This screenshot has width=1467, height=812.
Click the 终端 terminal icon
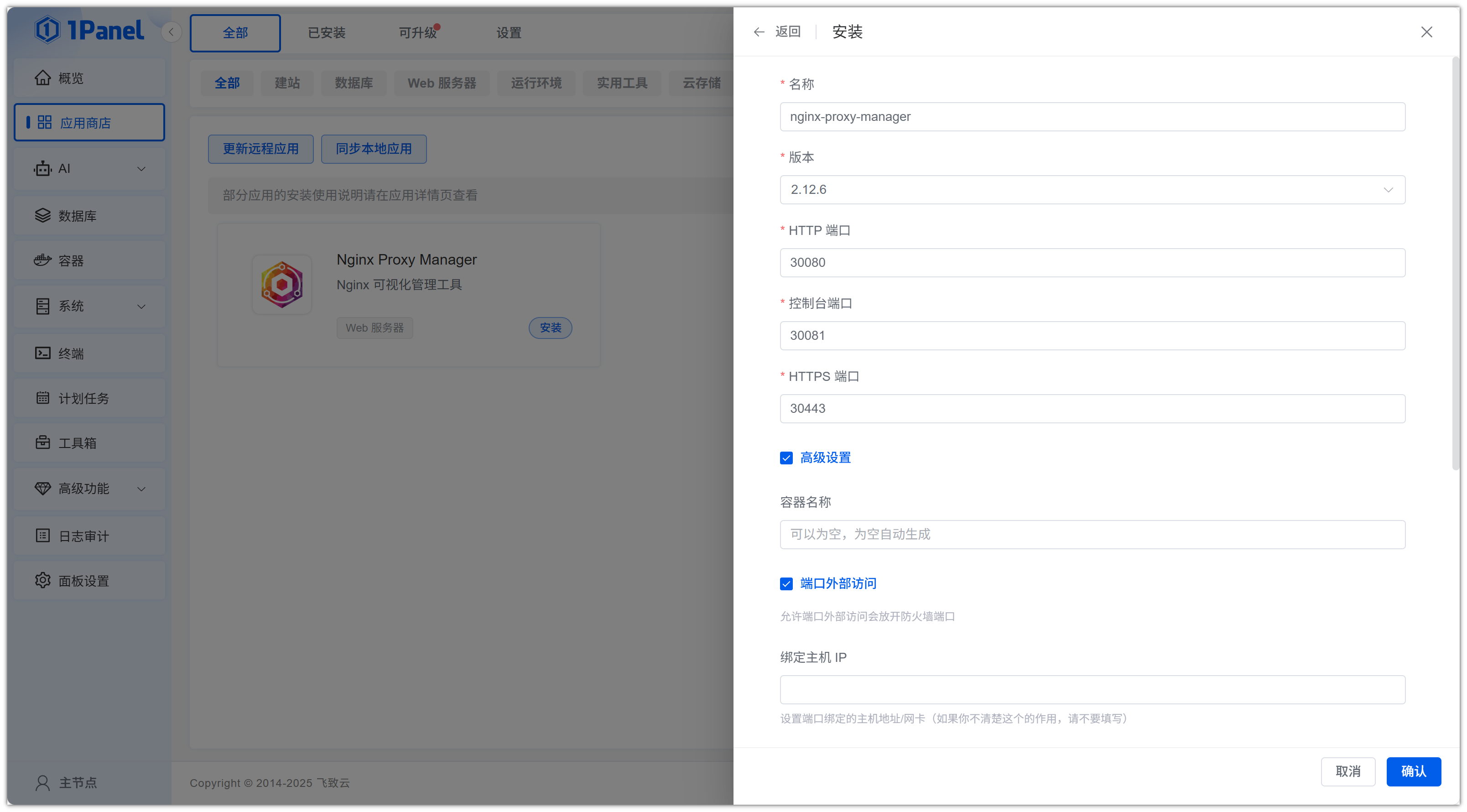point(43,353)
